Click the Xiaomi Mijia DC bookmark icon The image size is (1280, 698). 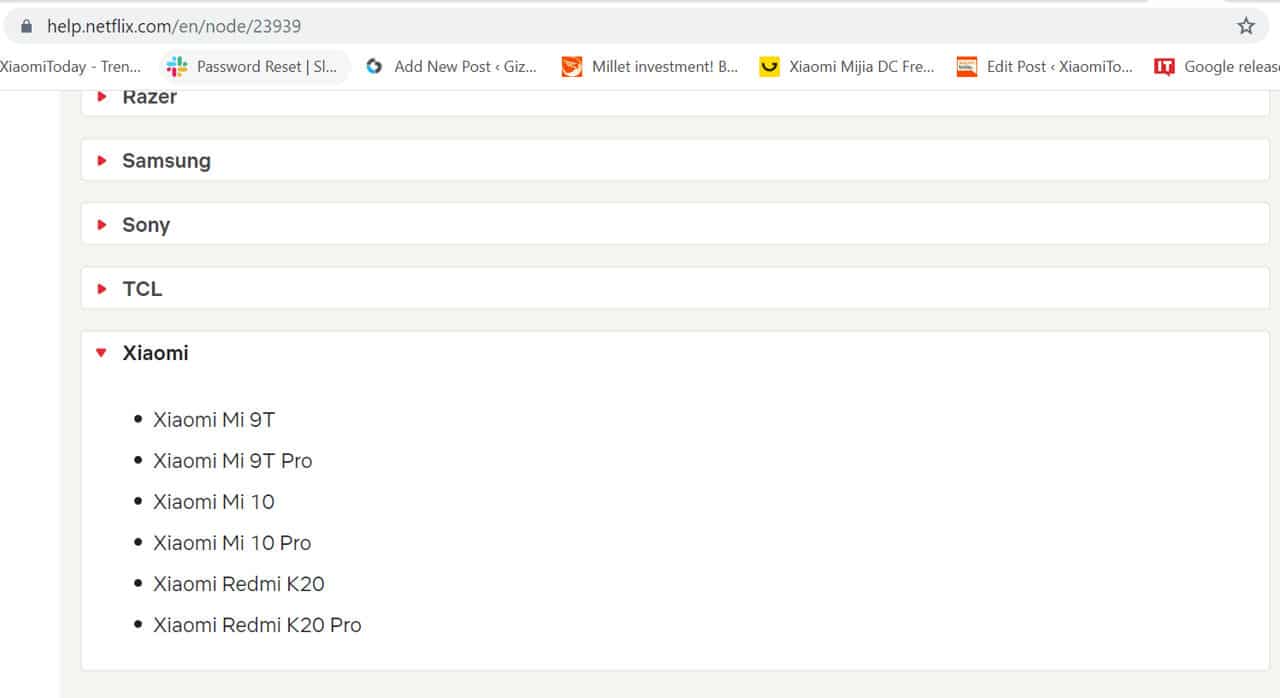(x=769, y=66)
